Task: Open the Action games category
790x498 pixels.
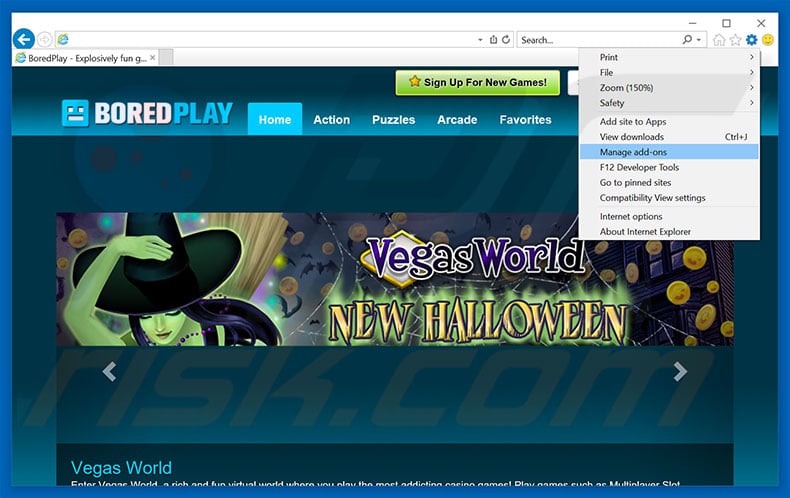Action: click(332, 119)
